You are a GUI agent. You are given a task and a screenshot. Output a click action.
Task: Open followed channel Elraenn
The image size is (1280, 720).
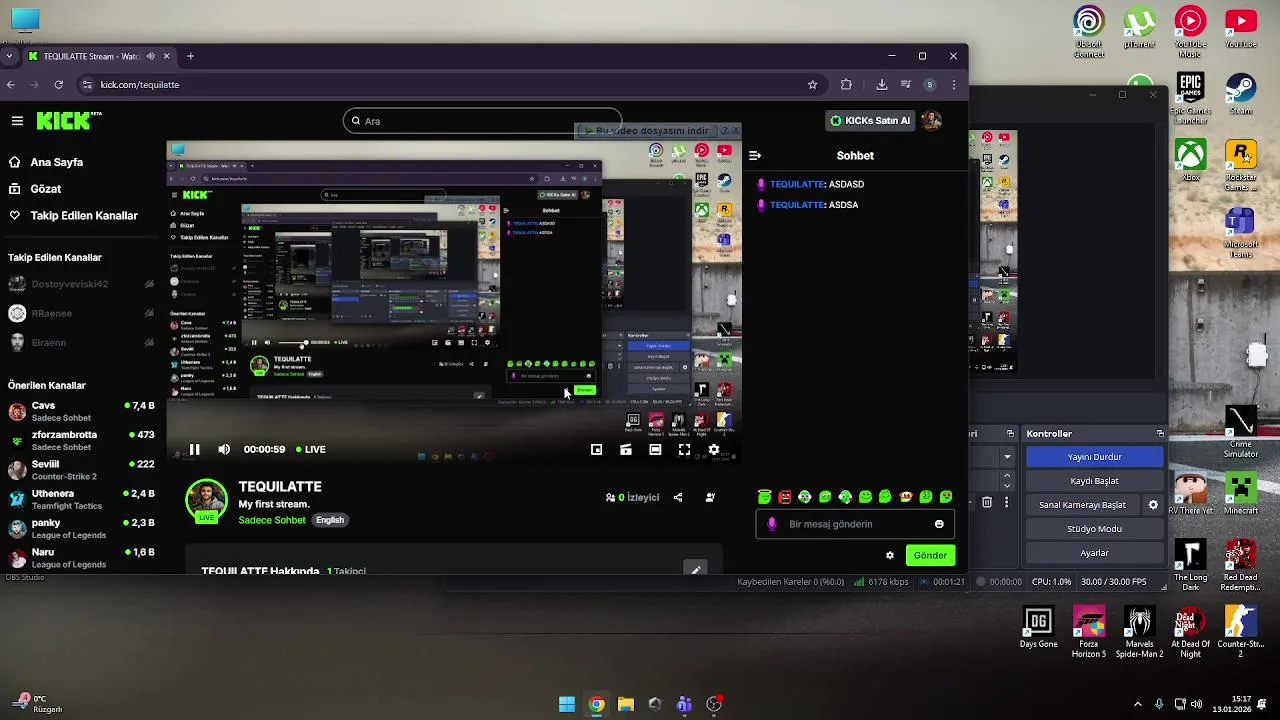tap(80, 342)
